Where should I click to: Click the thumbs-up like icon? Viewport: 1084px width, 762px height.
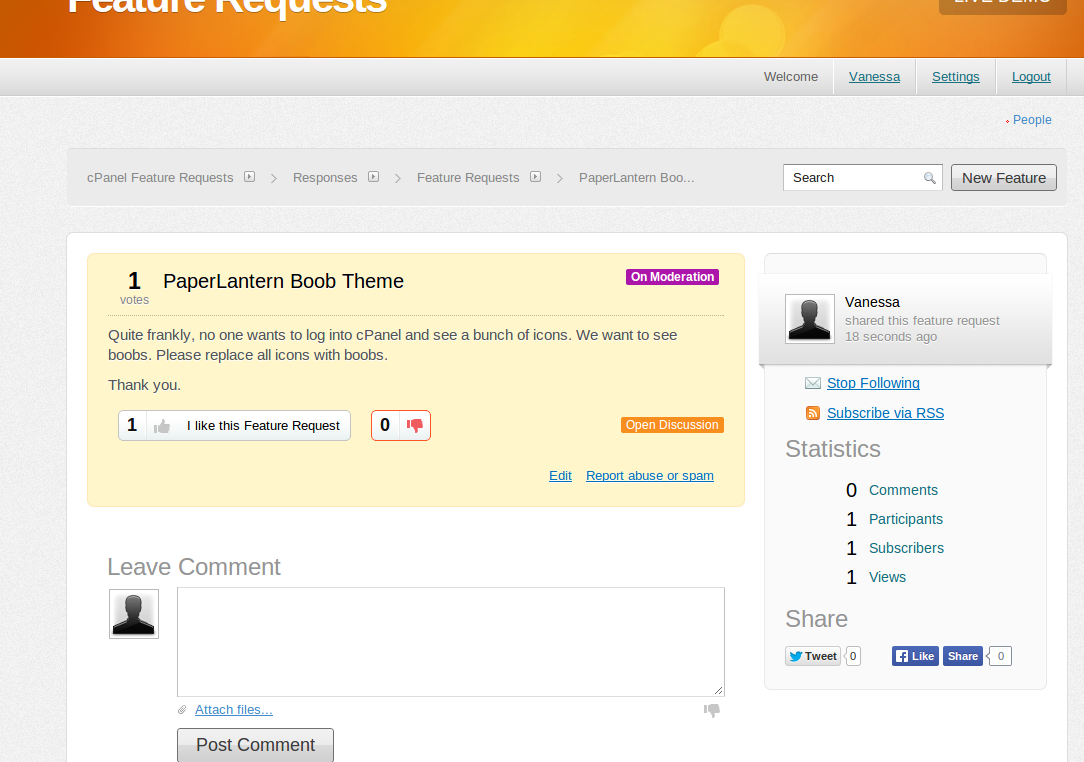[162, 426]
